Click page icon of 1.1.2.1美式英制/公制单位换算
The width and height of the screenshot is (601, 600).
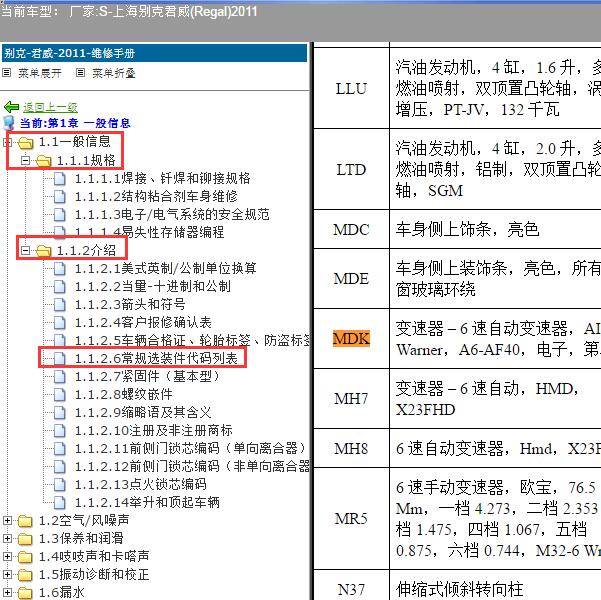coord(60,269)
